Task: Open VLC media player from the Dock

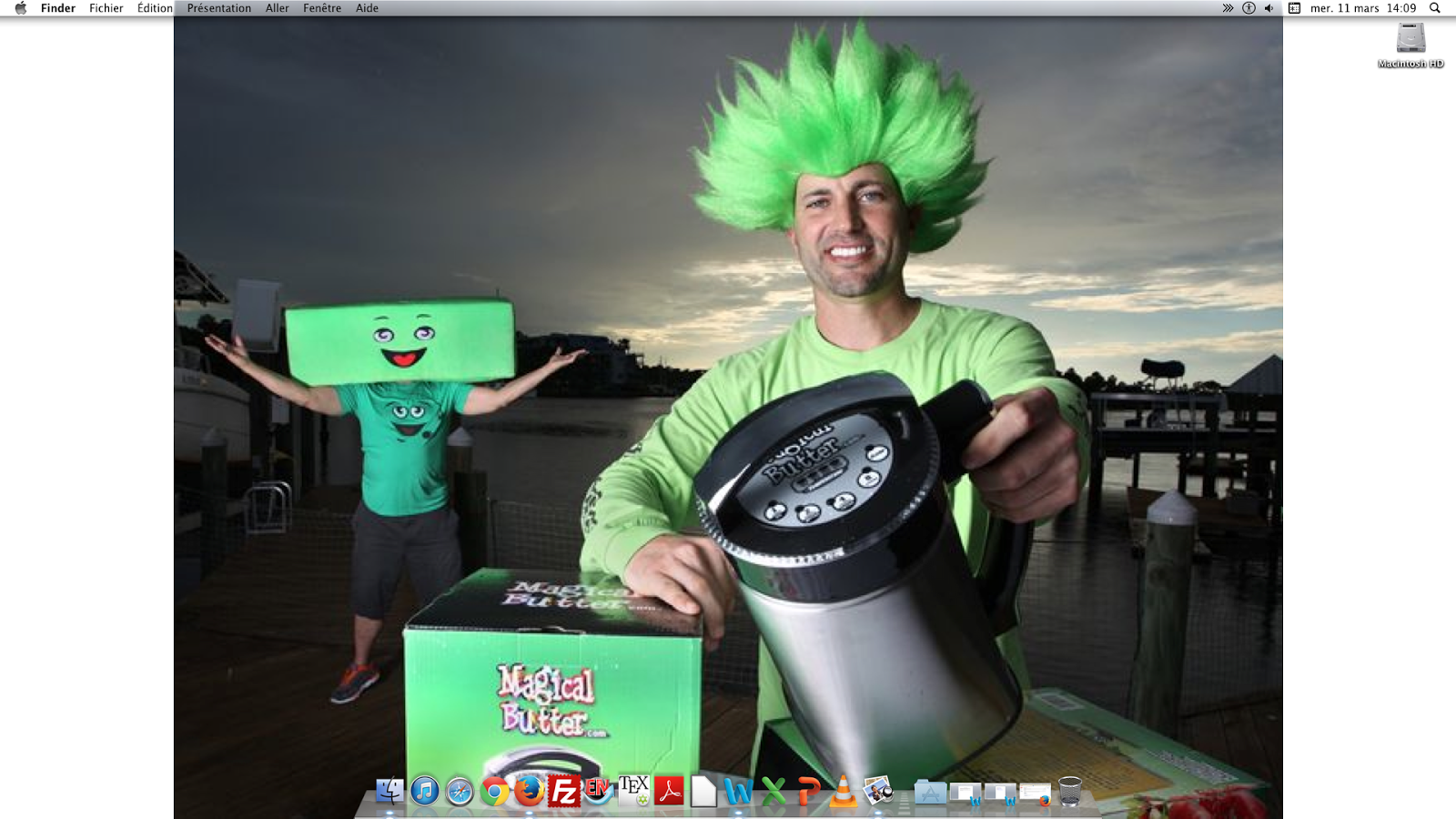Action: (x=844, y=791)
